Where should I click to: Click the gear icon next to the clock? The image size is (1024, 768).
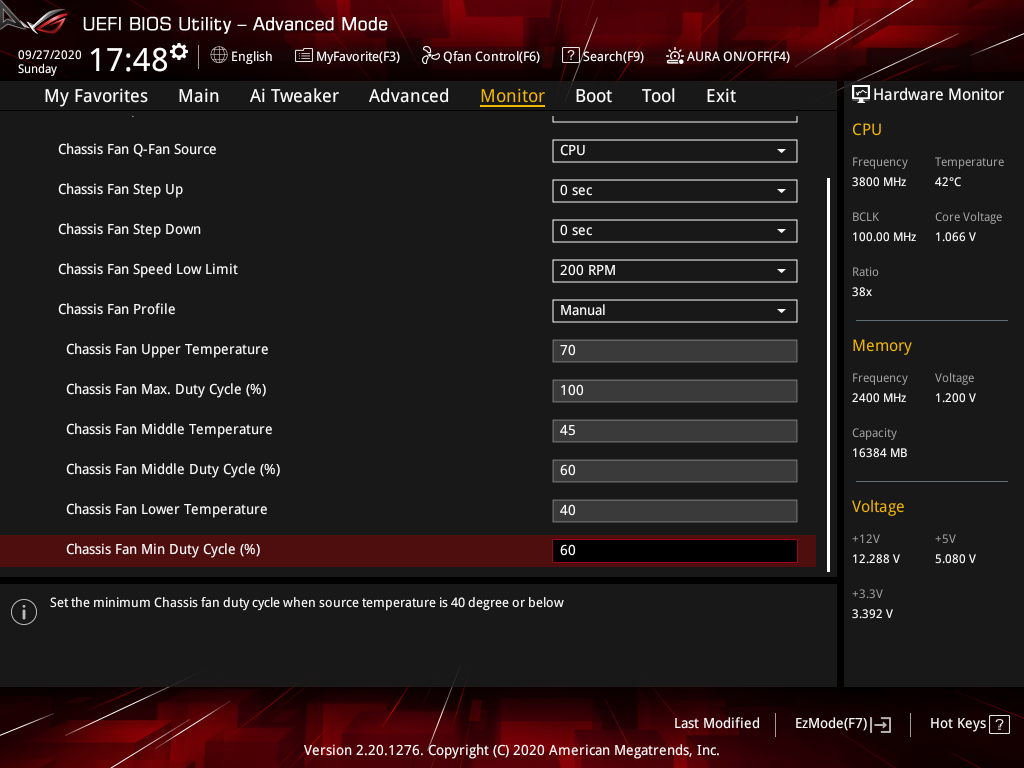[179, 52]
